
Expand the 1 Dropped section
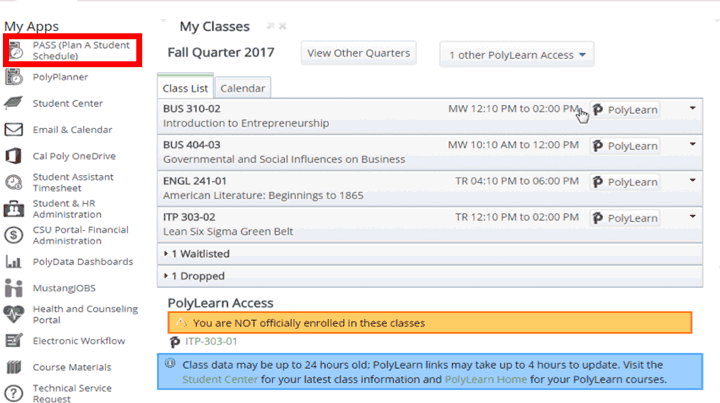430,276
